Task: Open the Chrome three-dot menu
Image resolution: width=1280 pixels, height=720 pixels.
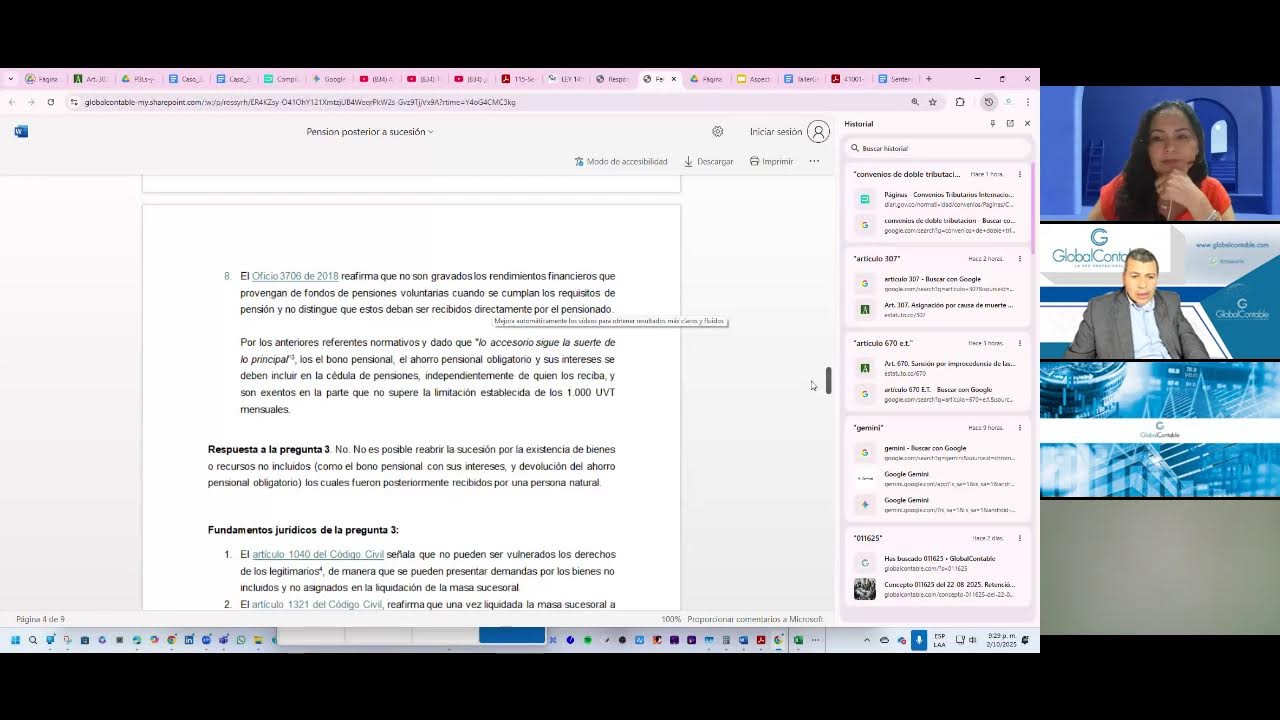Action: pyautogui.click(x=1027, y=102)
